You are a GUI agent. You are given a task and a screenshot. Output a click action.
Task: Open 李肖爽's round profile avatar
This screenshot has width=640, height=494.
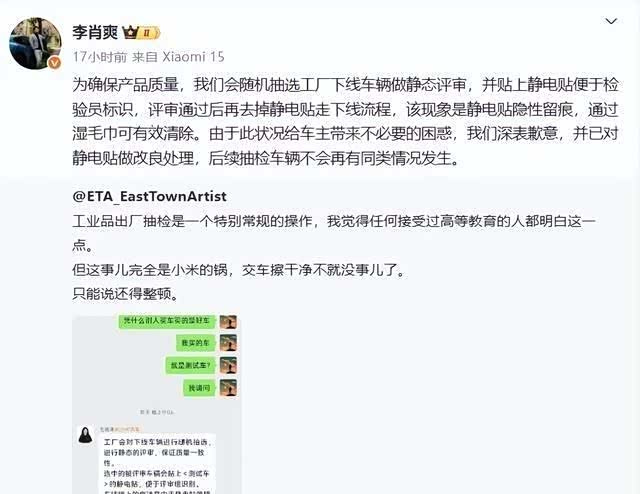click(x=35, y=43)
